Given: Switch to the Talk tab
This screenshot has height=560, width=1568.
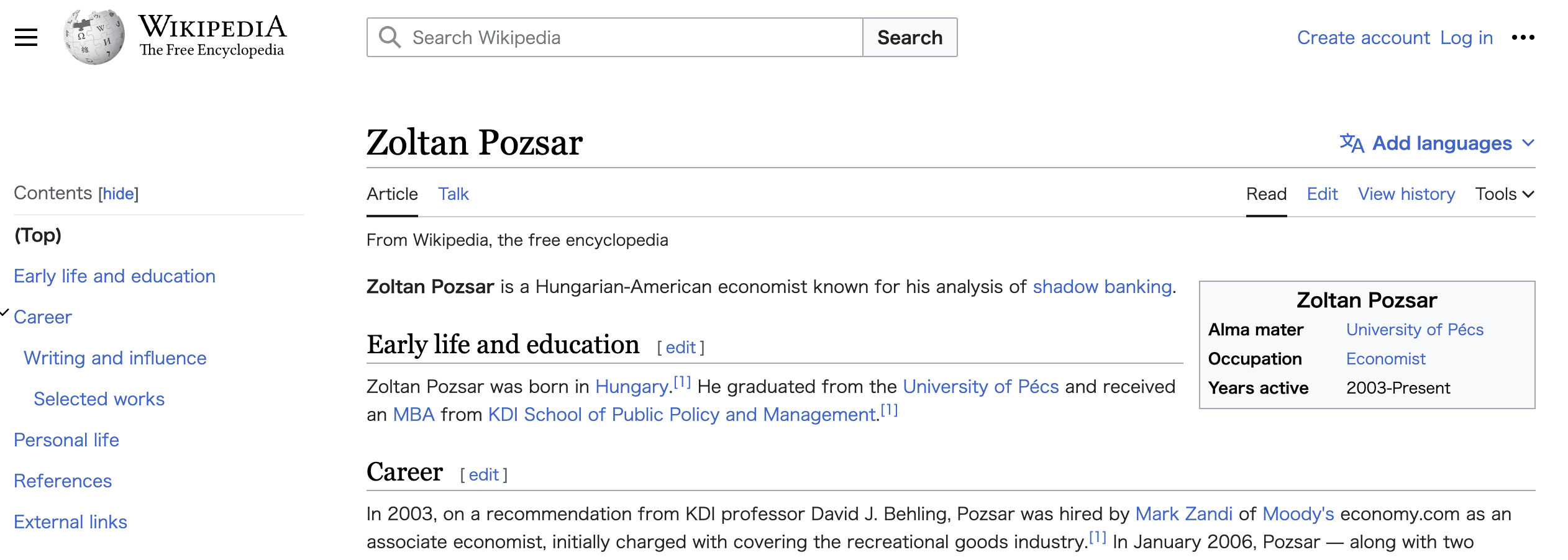Looking at the screenshot, I should [x=454, y=194].
